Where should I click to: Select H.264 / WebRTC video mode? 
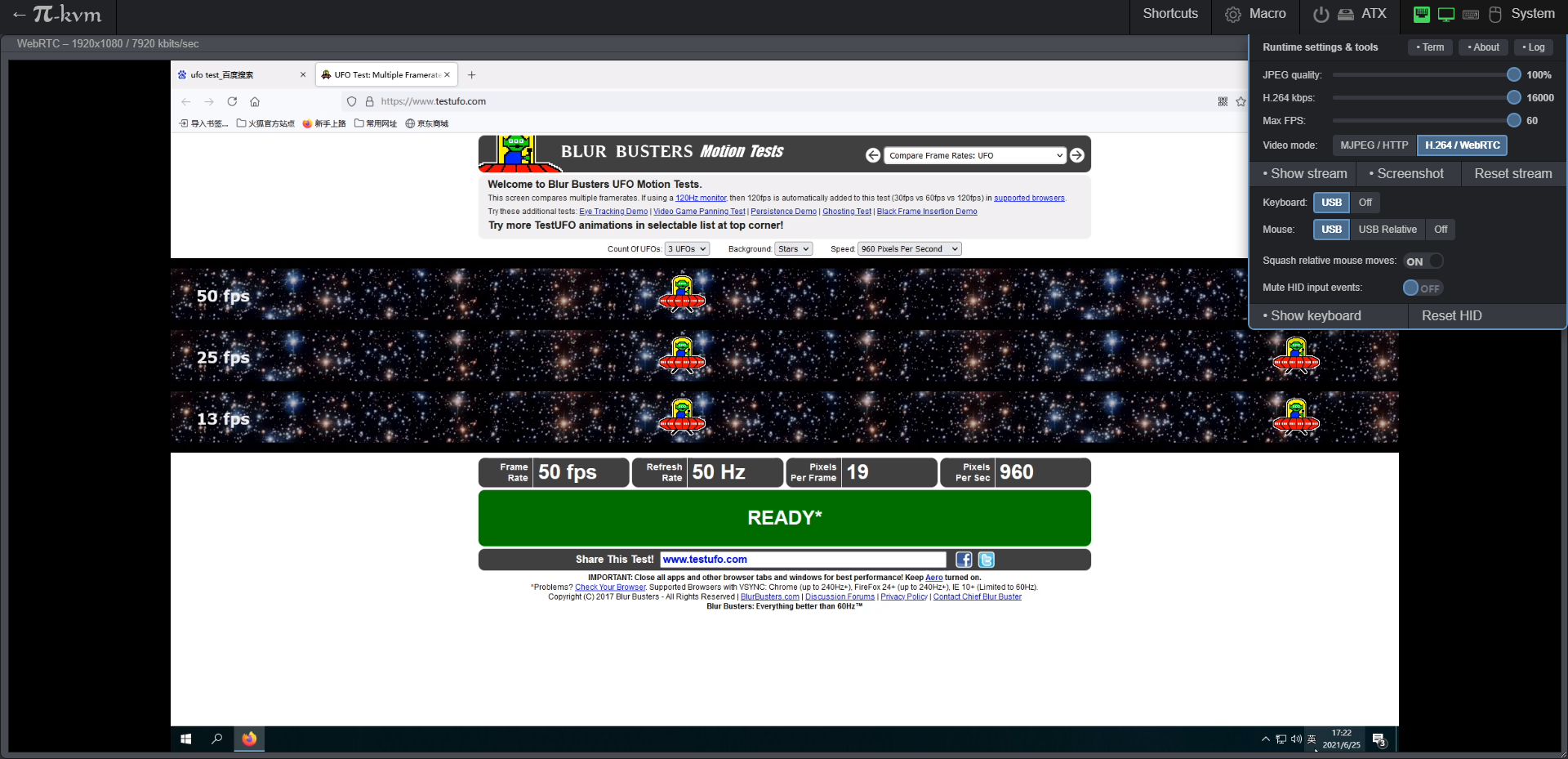1463,145
